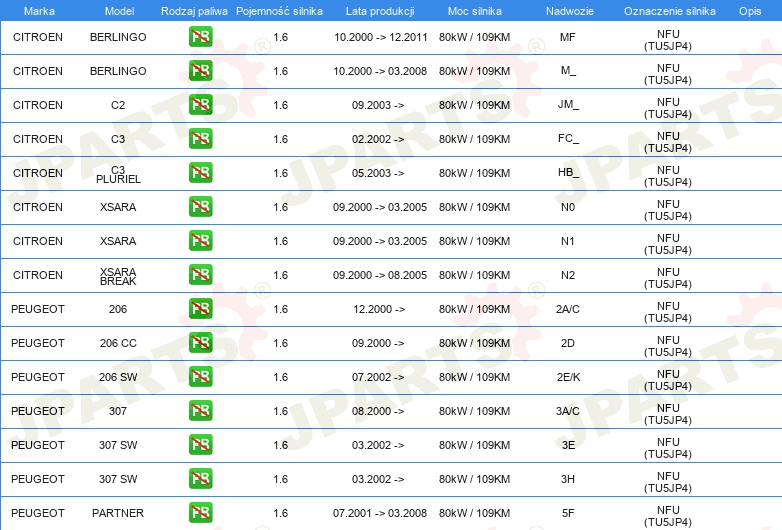The height and width of the screenshot is (530, 782).
Task: Click the M_ body code cell
Action: 568,71
